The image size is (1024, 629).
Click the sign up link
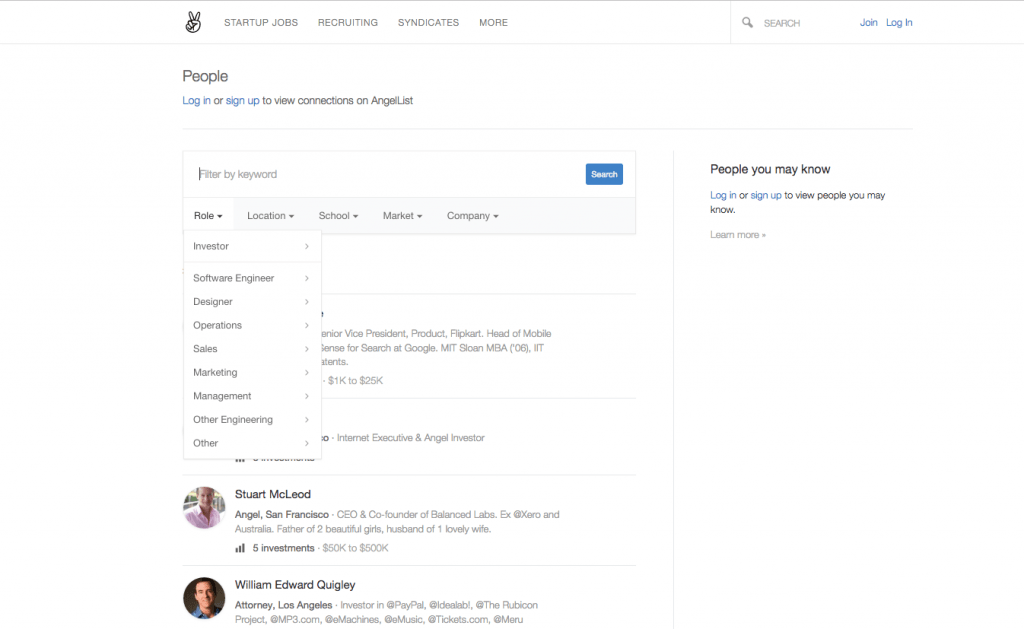[x=242, y=100]
